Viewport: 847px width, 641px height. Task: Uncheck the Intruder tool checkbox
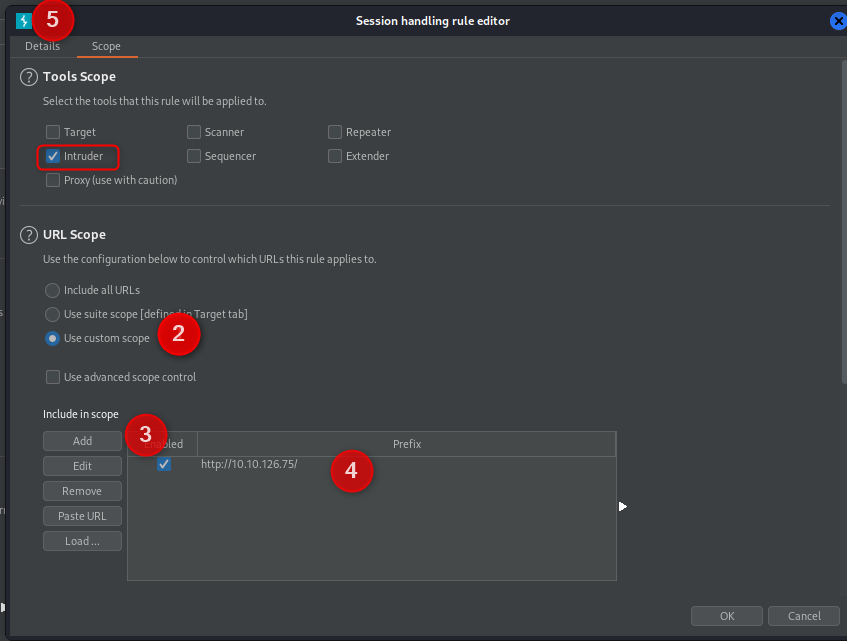53,156
